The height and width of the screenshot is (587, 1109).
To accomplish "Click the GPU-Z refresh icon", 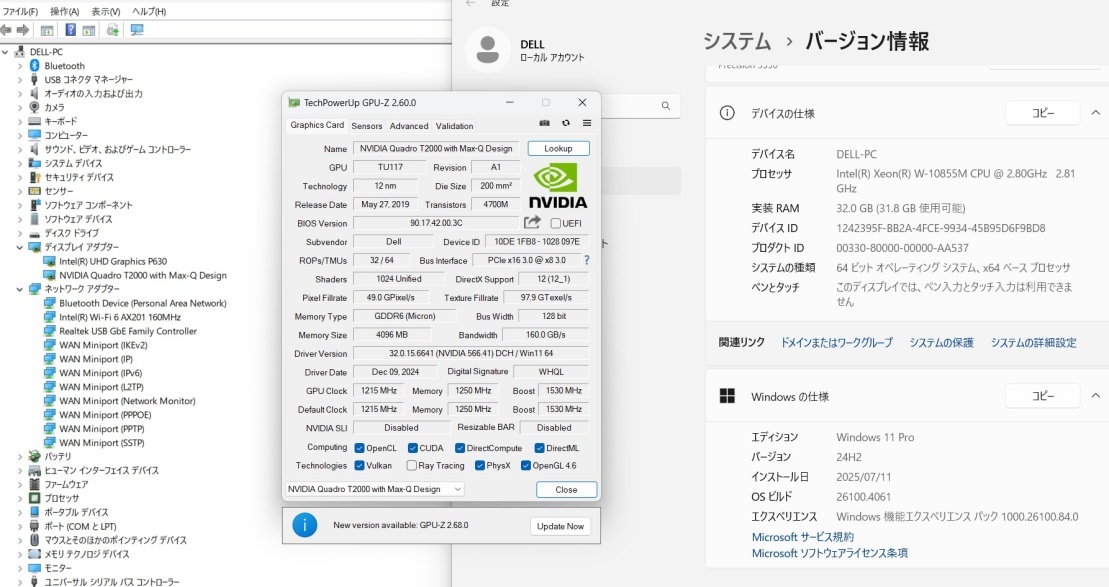I will coord(566,124).
